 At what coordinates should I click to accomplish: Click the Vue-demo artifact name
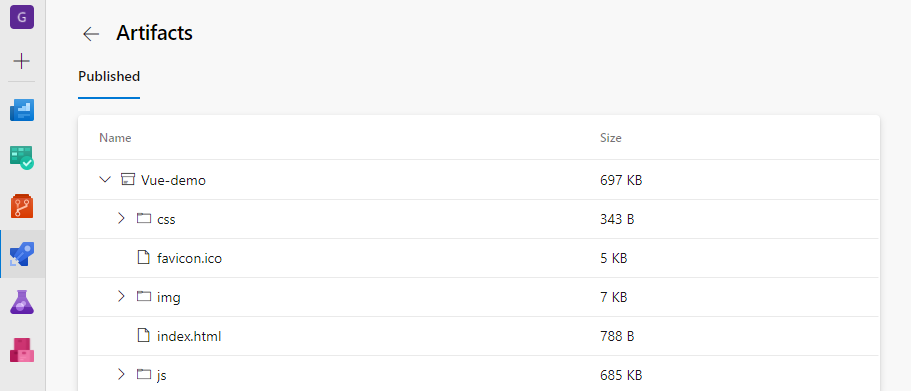[173, 180]
